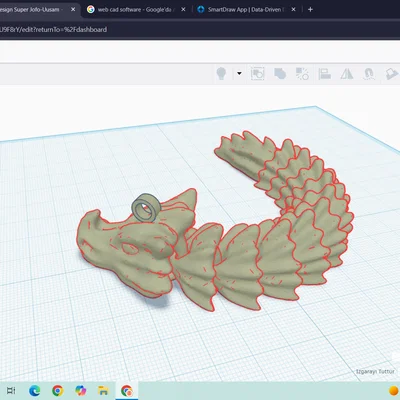Open Google Chrome from the taskbar
The image size is (400, 400).
(58, 390)
